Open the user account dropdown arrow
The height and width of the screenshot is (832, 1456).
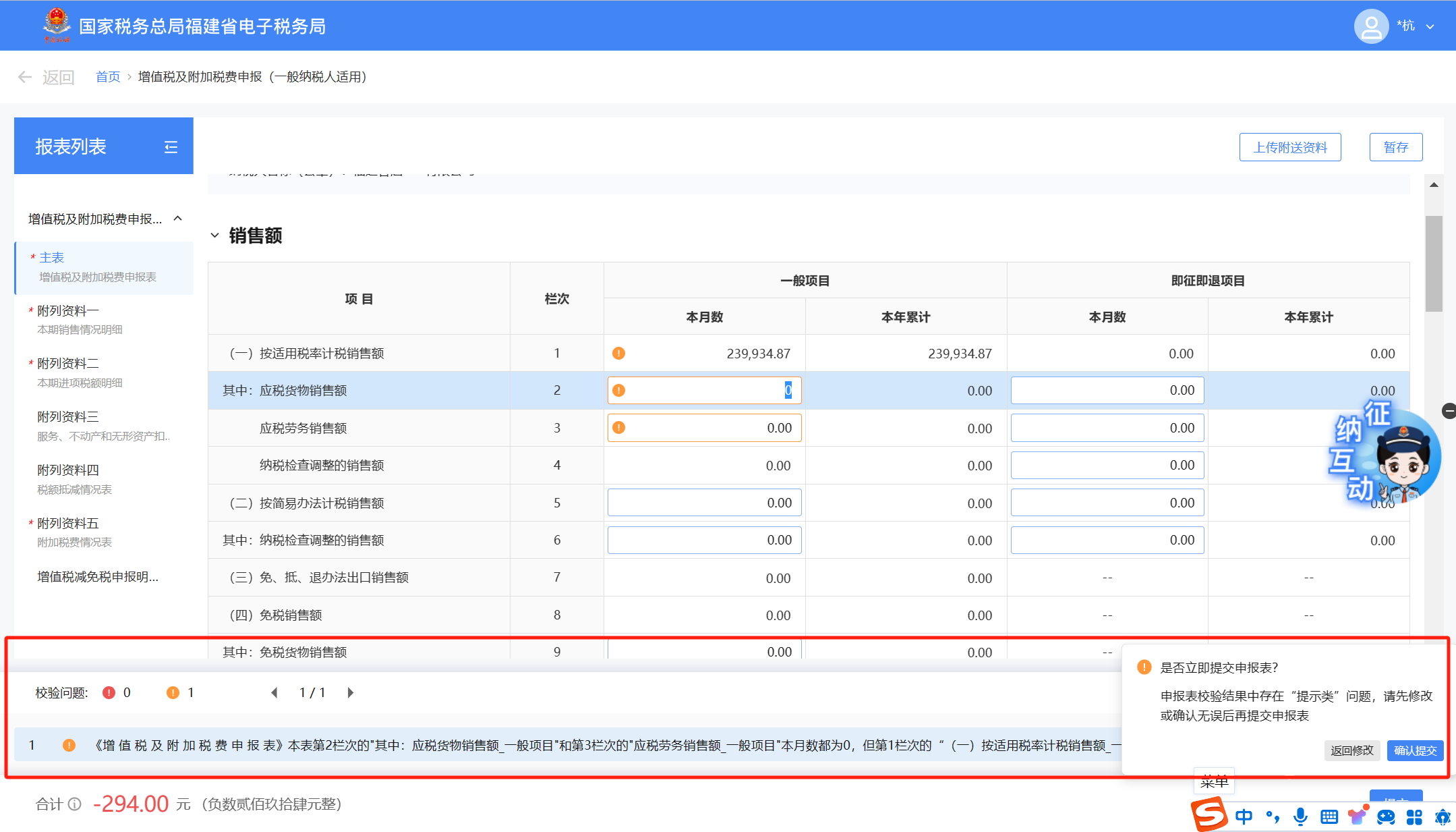1430,27
